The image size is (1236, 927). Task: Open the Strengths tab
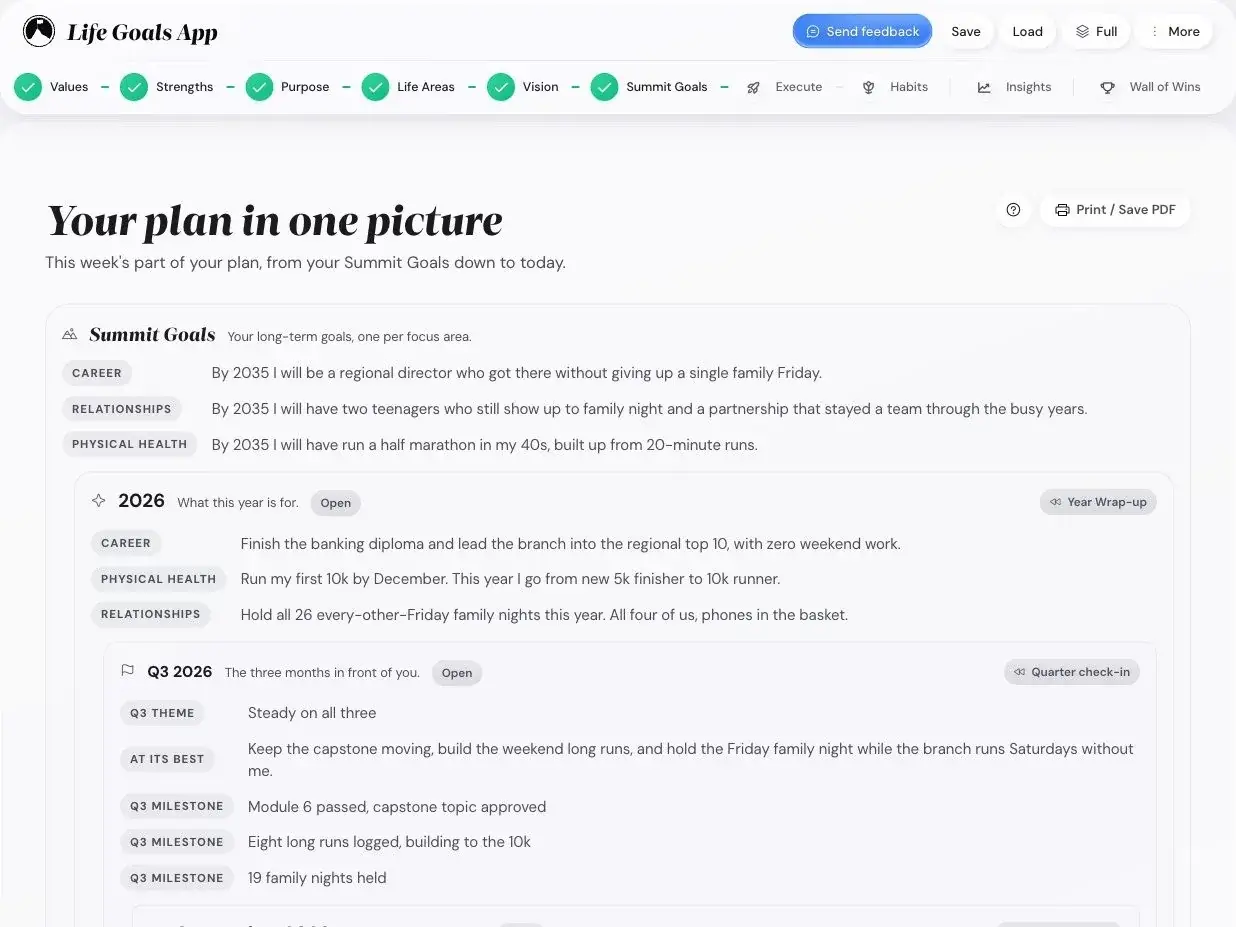[x=167, y=87]
